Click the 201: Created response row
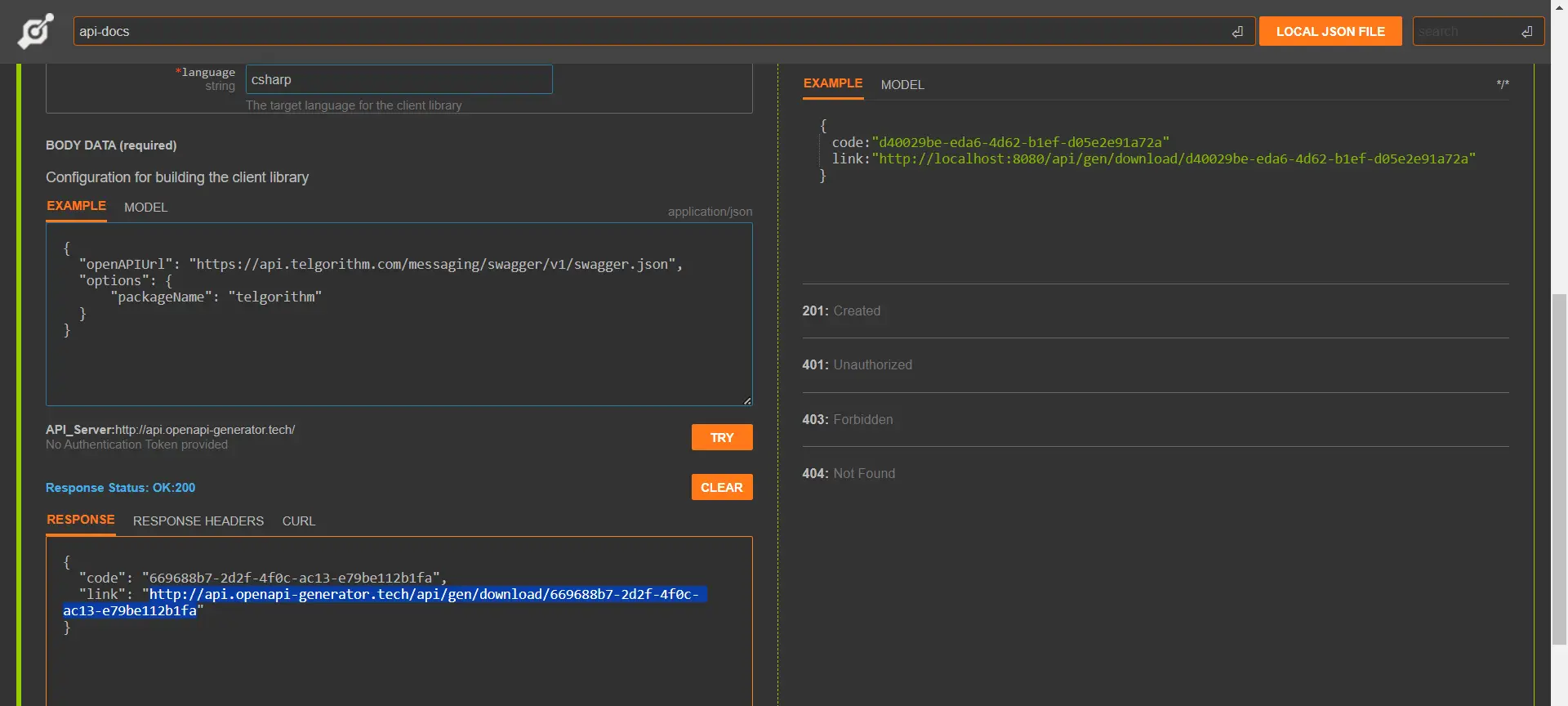Screen dimensions: 1568x706 pyautogui.click(x=1155, y=311)
